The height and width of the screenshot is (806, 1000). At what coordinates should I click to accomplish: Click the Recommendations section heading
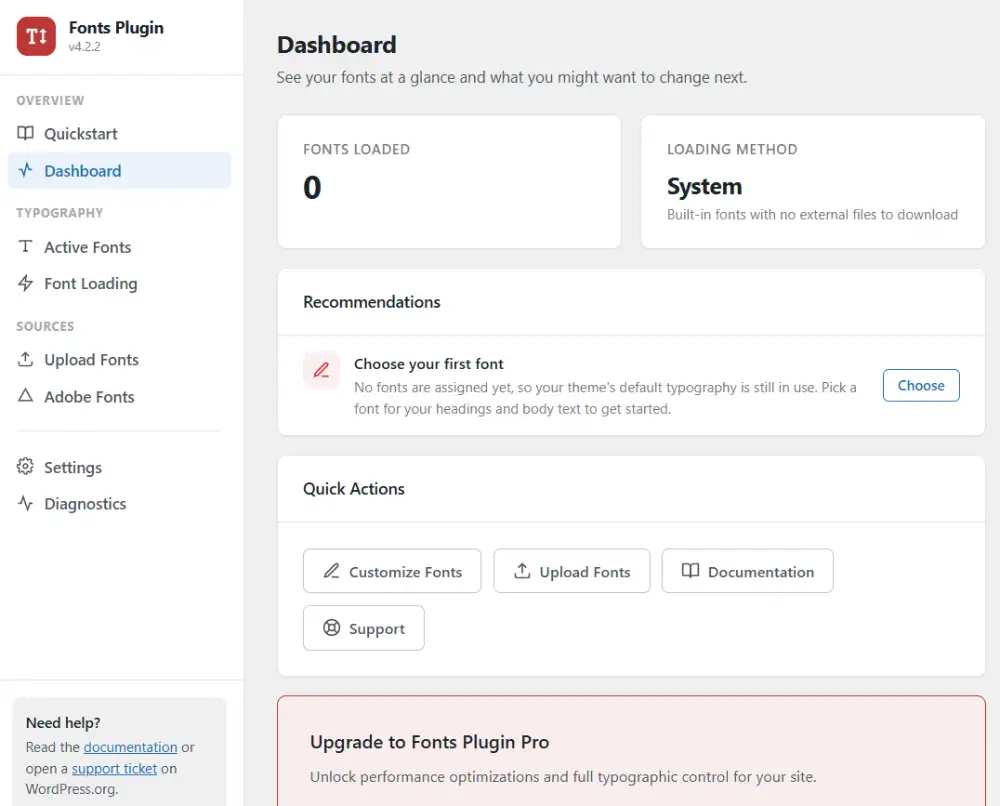(372, 302)
